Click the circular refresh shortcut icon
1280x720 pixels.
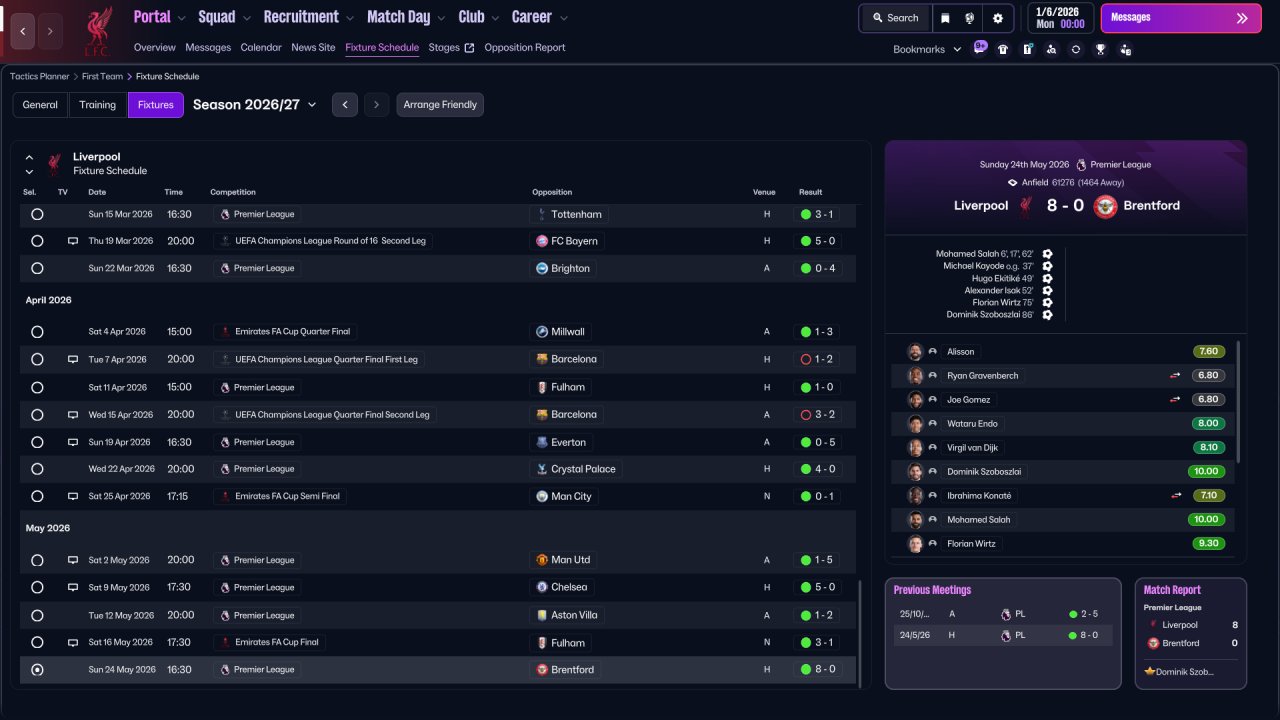point(1075,49)
